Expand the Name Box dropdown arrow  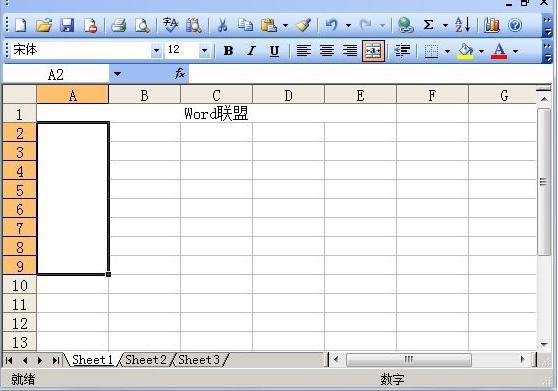[x=117, y=74]
